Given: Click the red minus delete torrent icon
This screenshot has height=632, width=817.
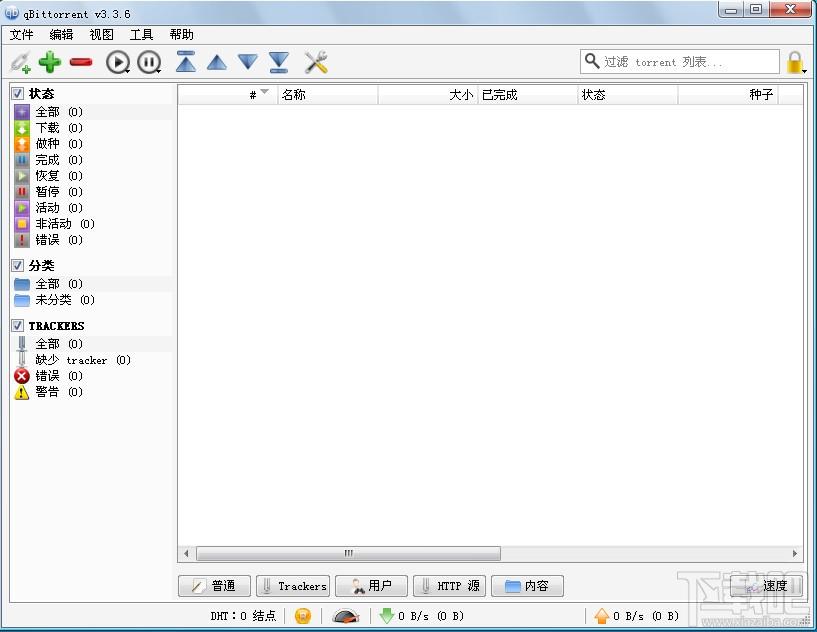Looking at the screenshot, I should pos(81,63).
